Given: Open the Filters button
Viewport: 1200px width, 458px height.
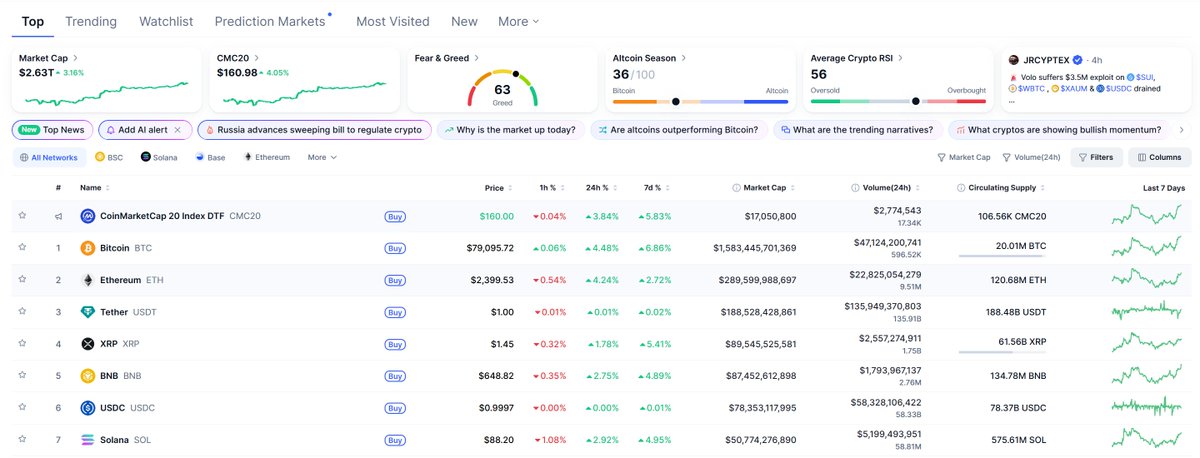Looking at the screenshot, I should [x=1095, y=157].
